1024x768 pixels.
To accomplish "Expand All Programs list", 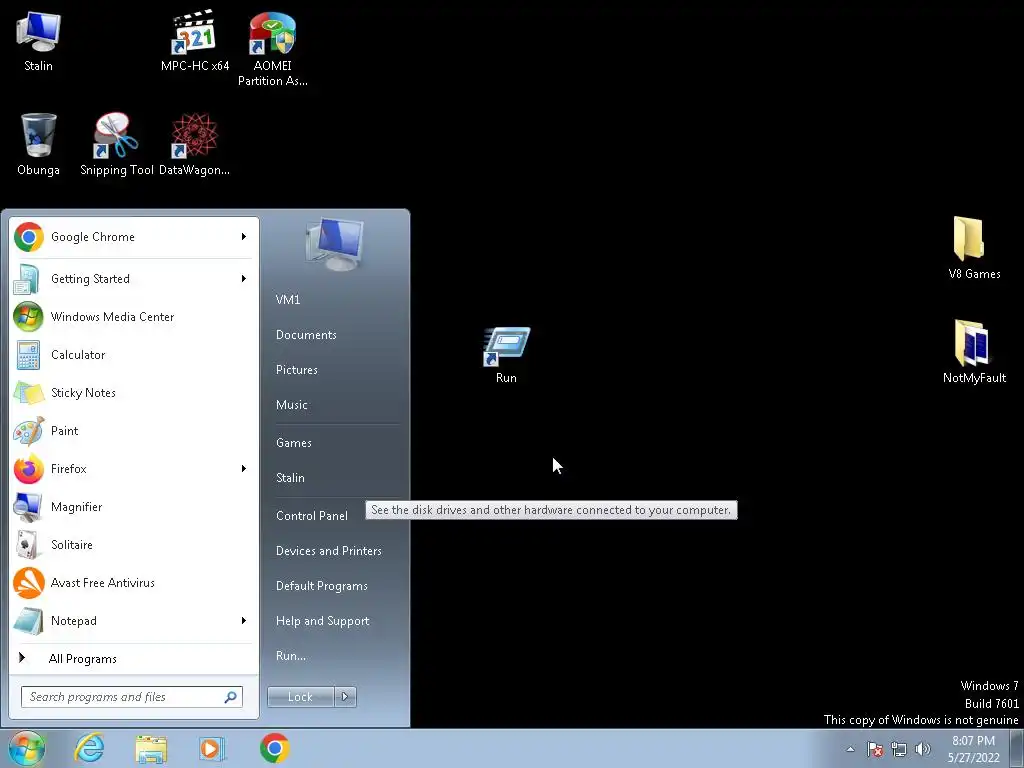I will 134,659.
